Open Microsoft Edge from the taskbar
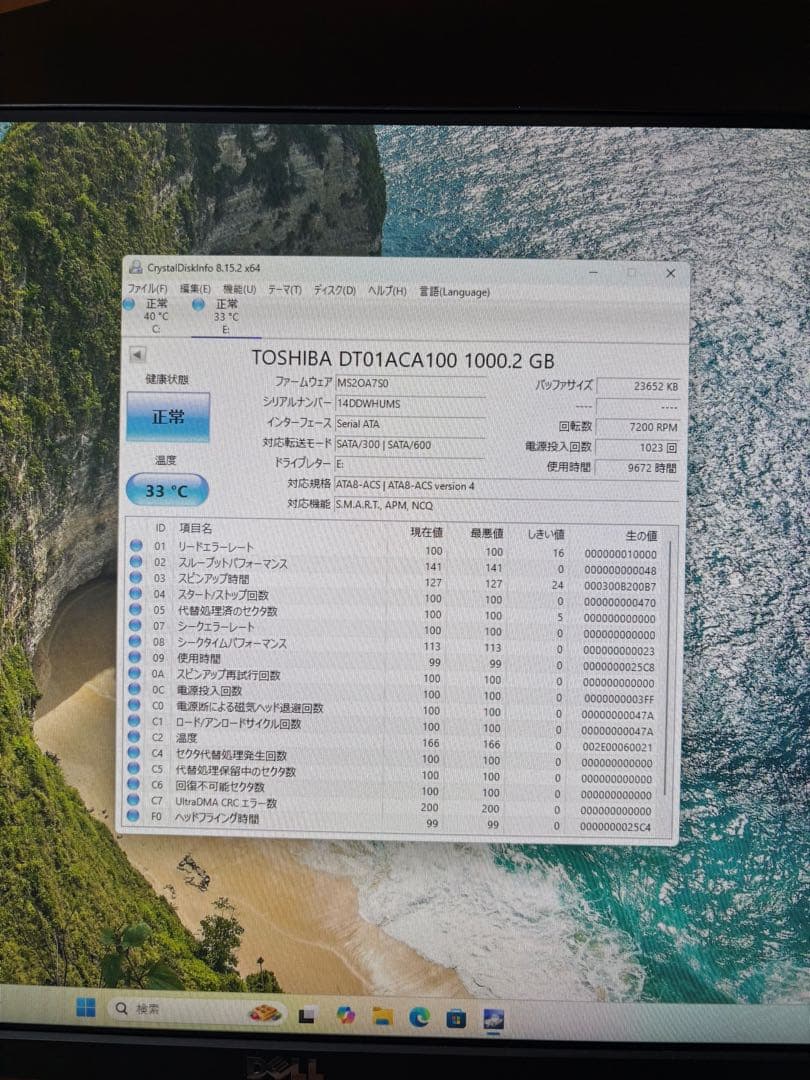Screen dimensions: 810x1080 pyautogui.click(x=419, y=1017)
